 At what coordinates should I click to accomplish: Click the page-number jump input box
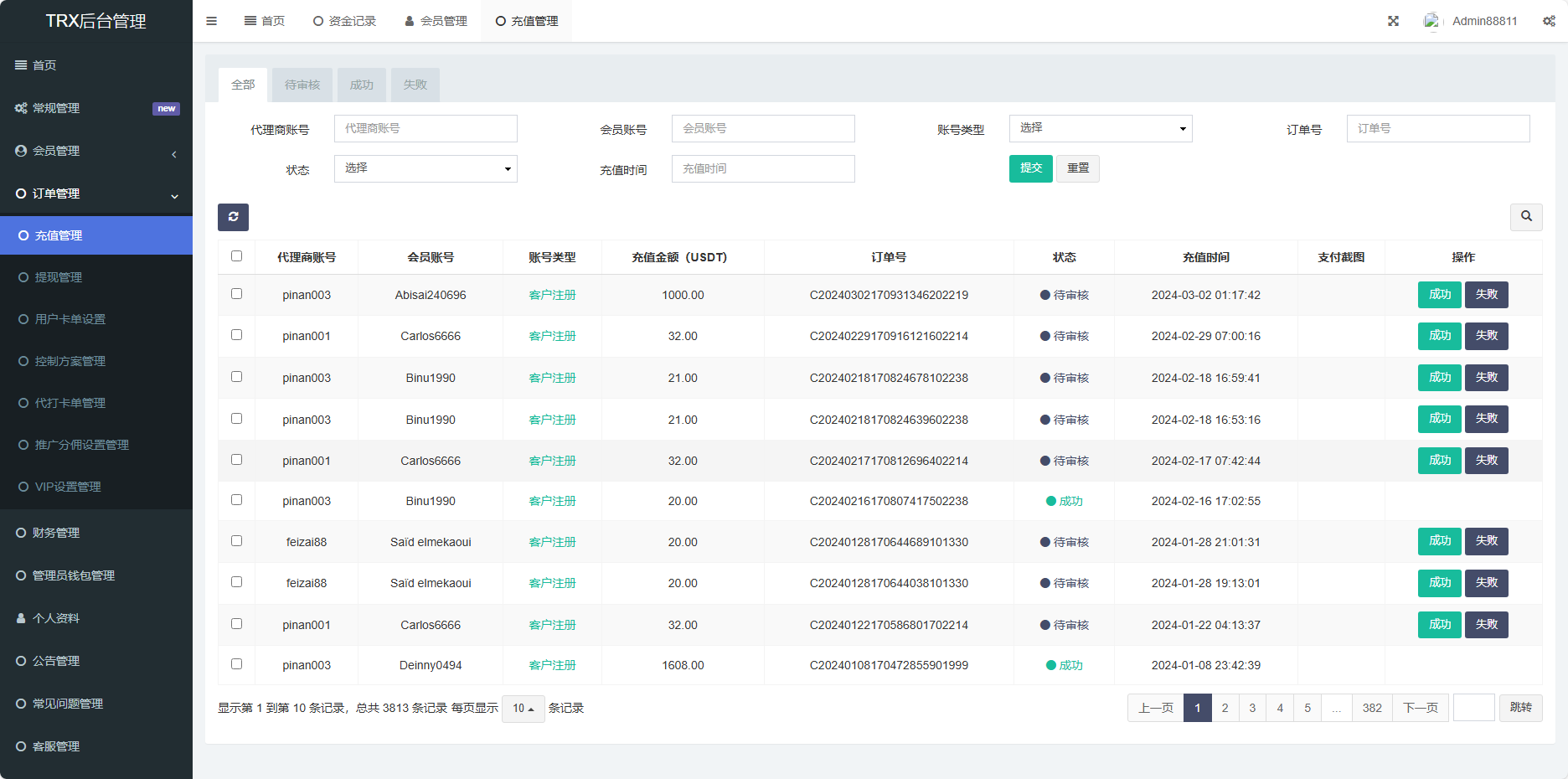pyautogui.click(x=1474, y=708)
